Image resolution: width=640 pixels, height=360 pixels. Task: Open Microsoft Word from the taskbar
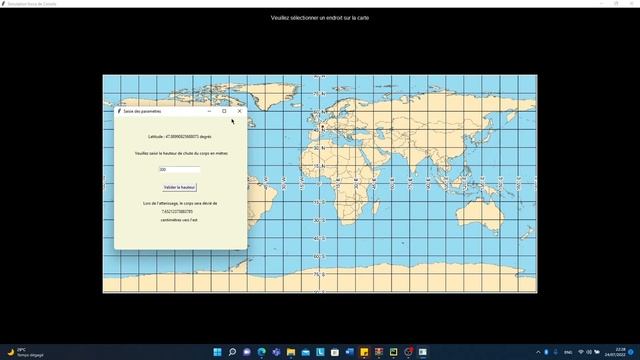pyautogui.click(x=349, y=352)
